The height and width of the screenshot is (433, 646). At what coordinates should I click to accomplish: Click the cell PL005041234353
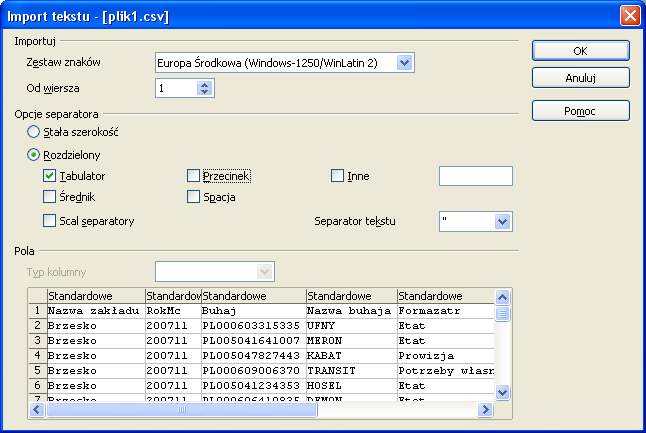(x=253, y=386)
